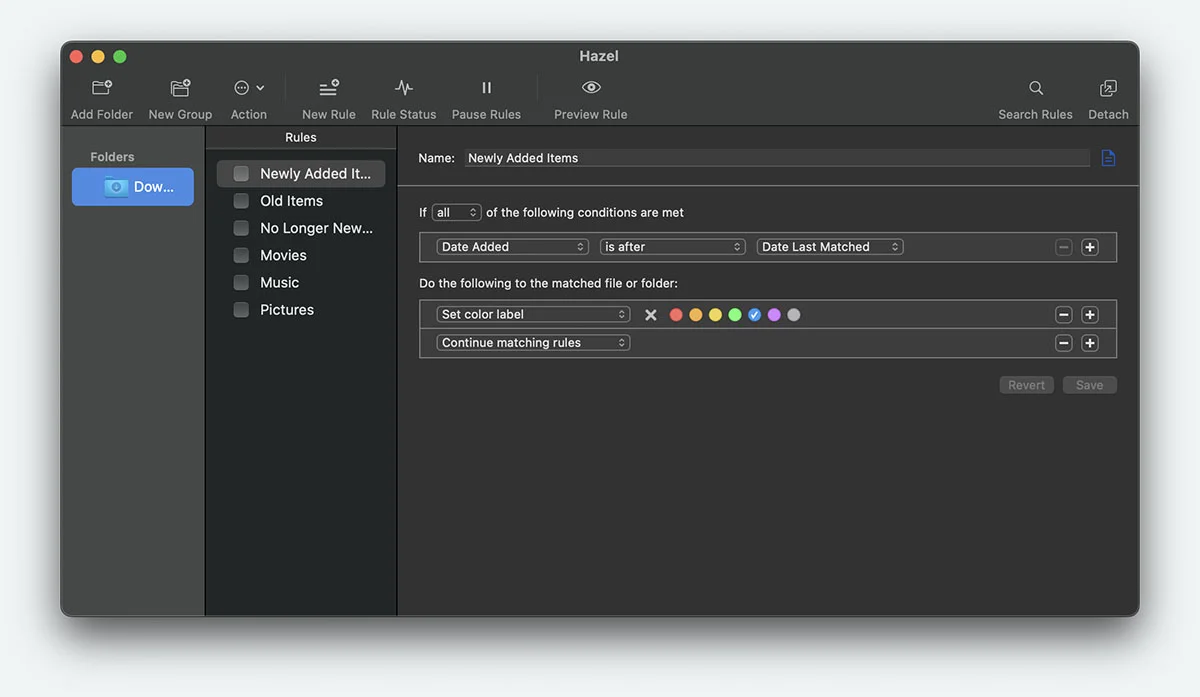Pick the yellow color label
This screenshot has height=697, width=1200.
click(x=715, y=315)
